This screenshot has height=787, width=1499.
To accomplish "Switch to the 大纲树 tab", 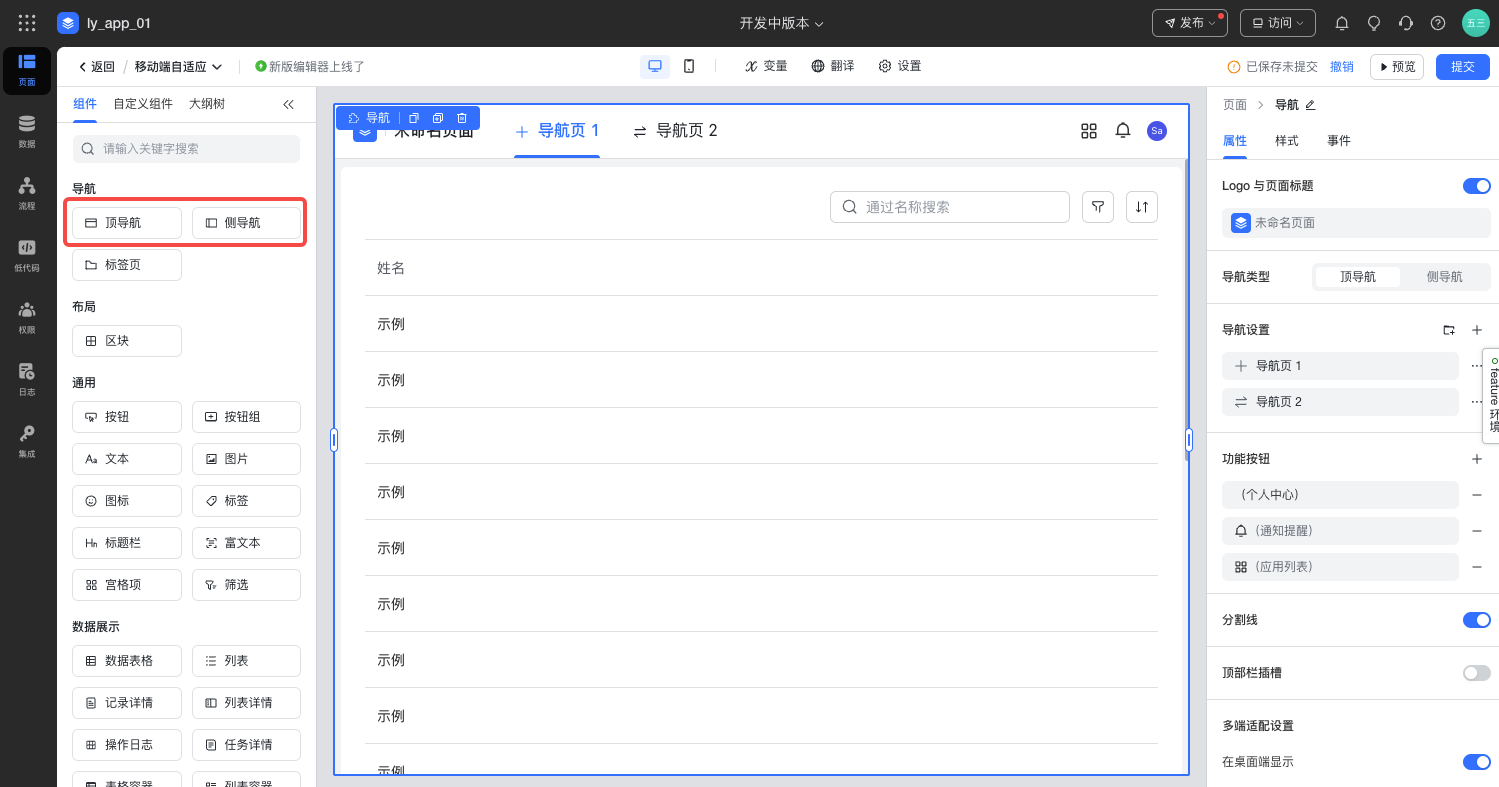I will click(207, 104).
